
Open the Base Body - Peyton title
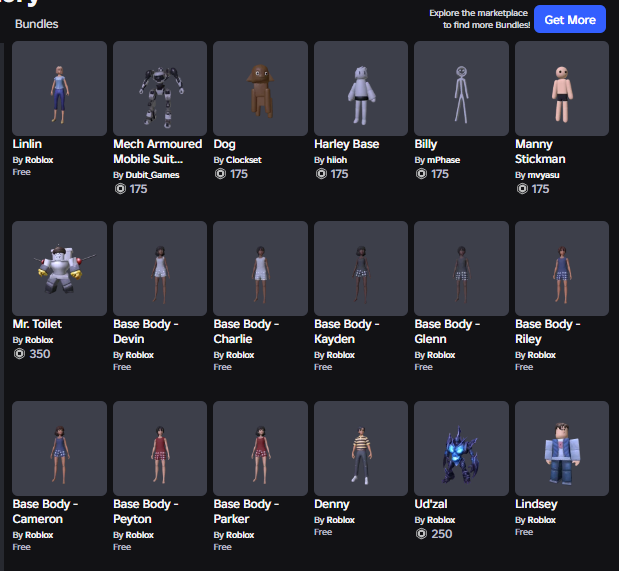146,511
